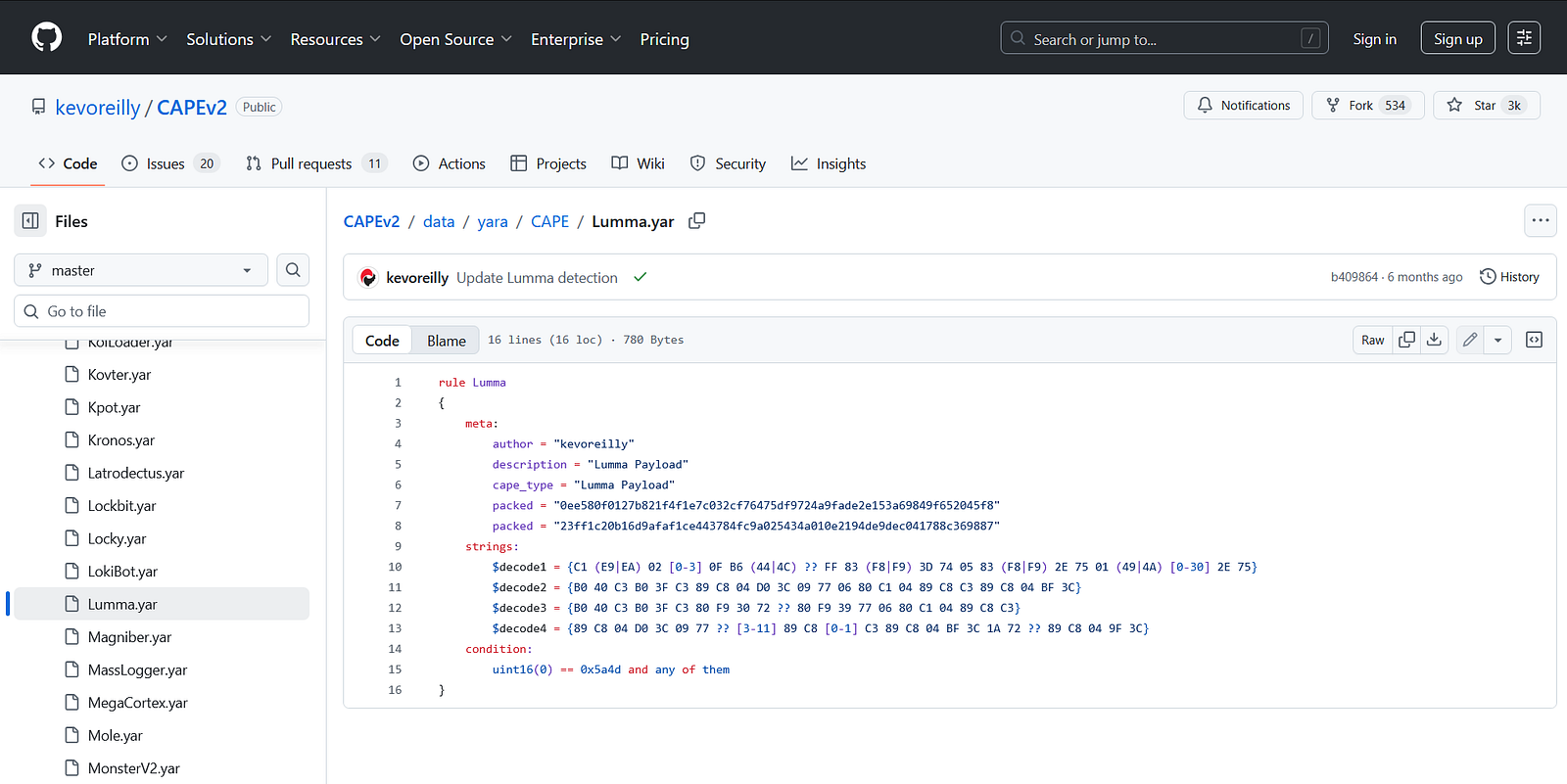Screen dimensions: 1567x784
Task: Expand the Solutions menu
Action: pos(228,39)
